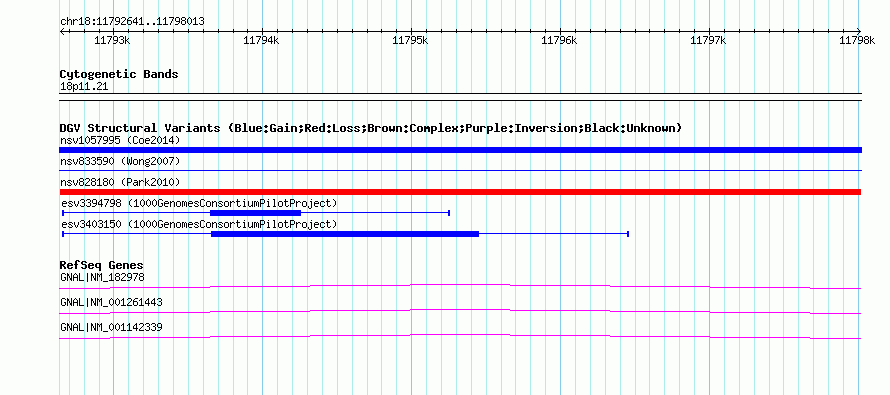Click the red nsv828180 (Park2010) loss bar

point(460,192)
